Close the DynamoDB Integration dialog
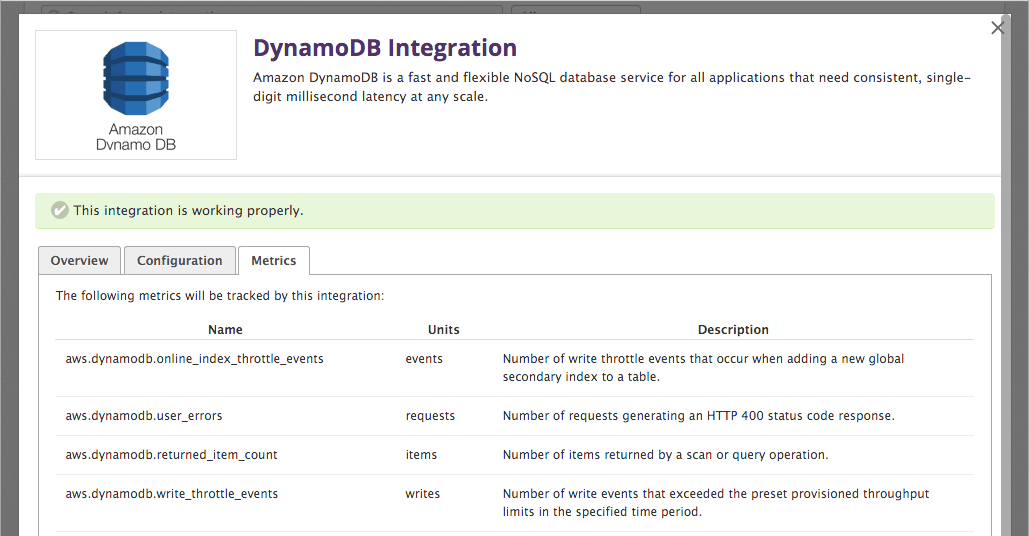Image resolution: width=1029 pixels, height=536 pixels. (997, 28)
